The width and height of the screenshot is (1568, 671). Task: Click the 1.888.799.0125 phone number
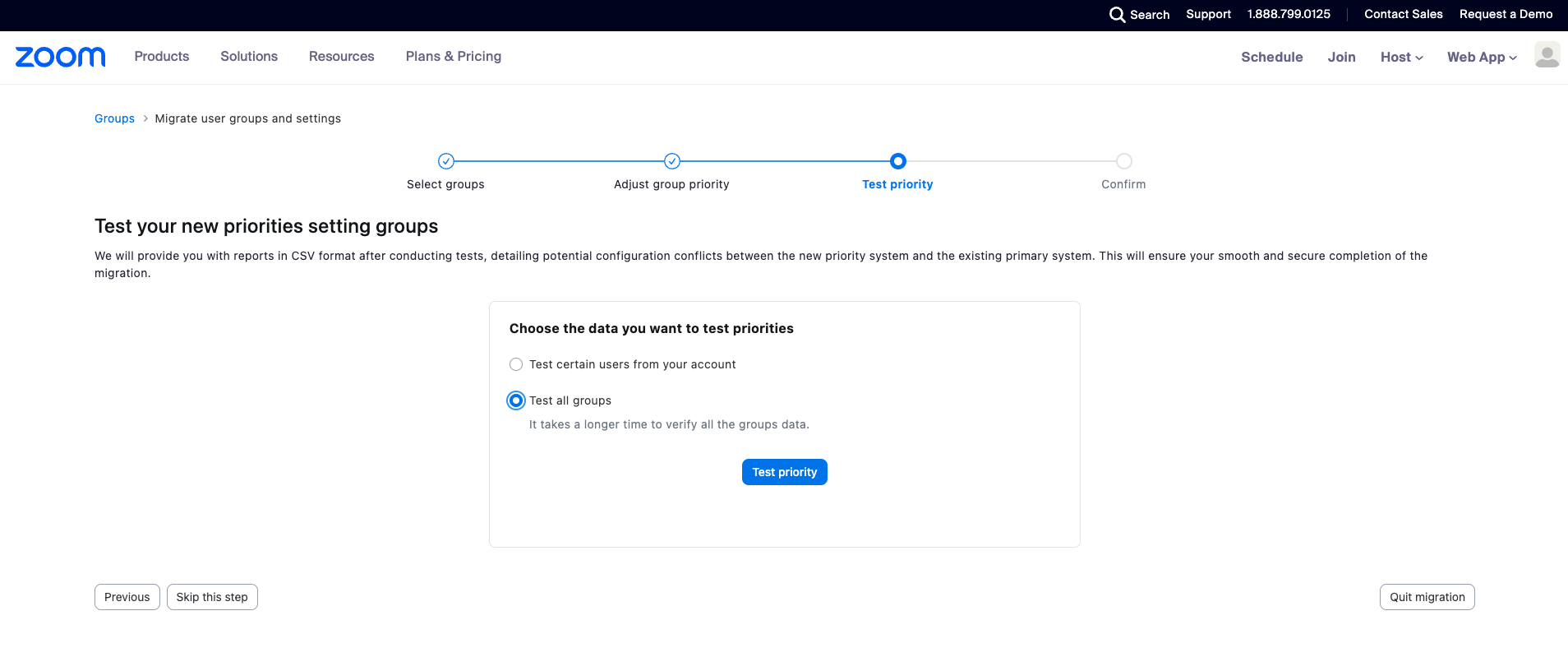(1289, 14)
